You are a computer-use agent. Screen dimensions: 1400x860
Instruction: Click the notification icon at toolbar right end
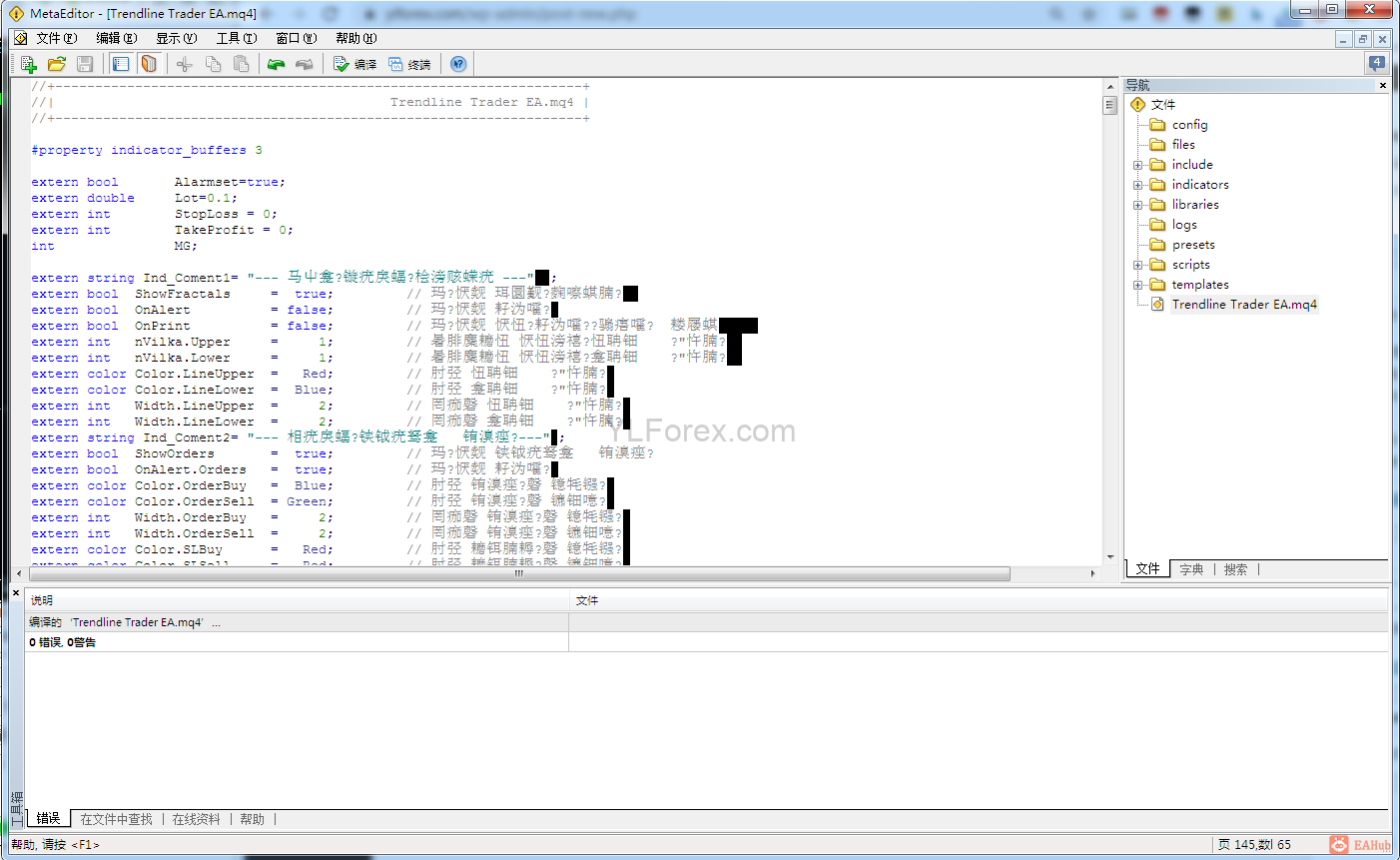pyautogui.click(x=1377, y=63)
